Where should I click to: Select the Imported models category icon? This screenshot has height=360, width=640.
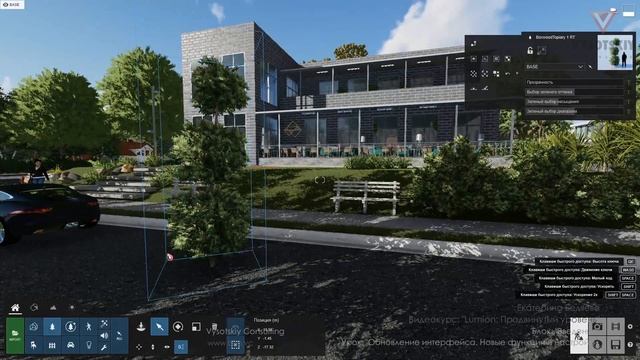pos(33,327)
